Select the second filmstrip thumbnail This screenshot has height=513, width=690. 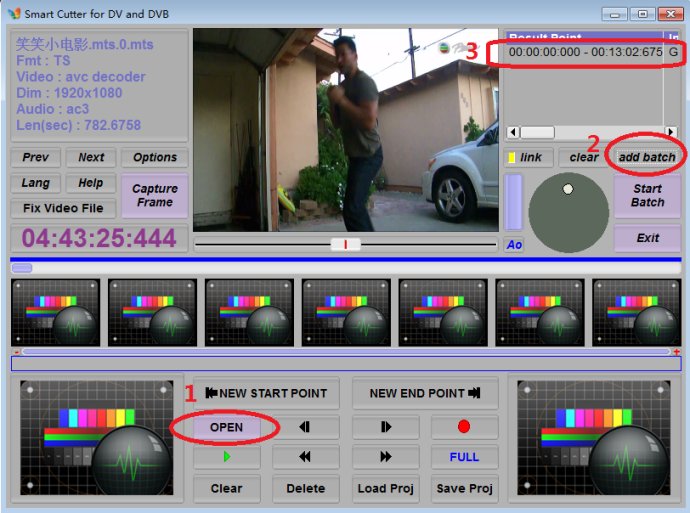pos(152,312)
